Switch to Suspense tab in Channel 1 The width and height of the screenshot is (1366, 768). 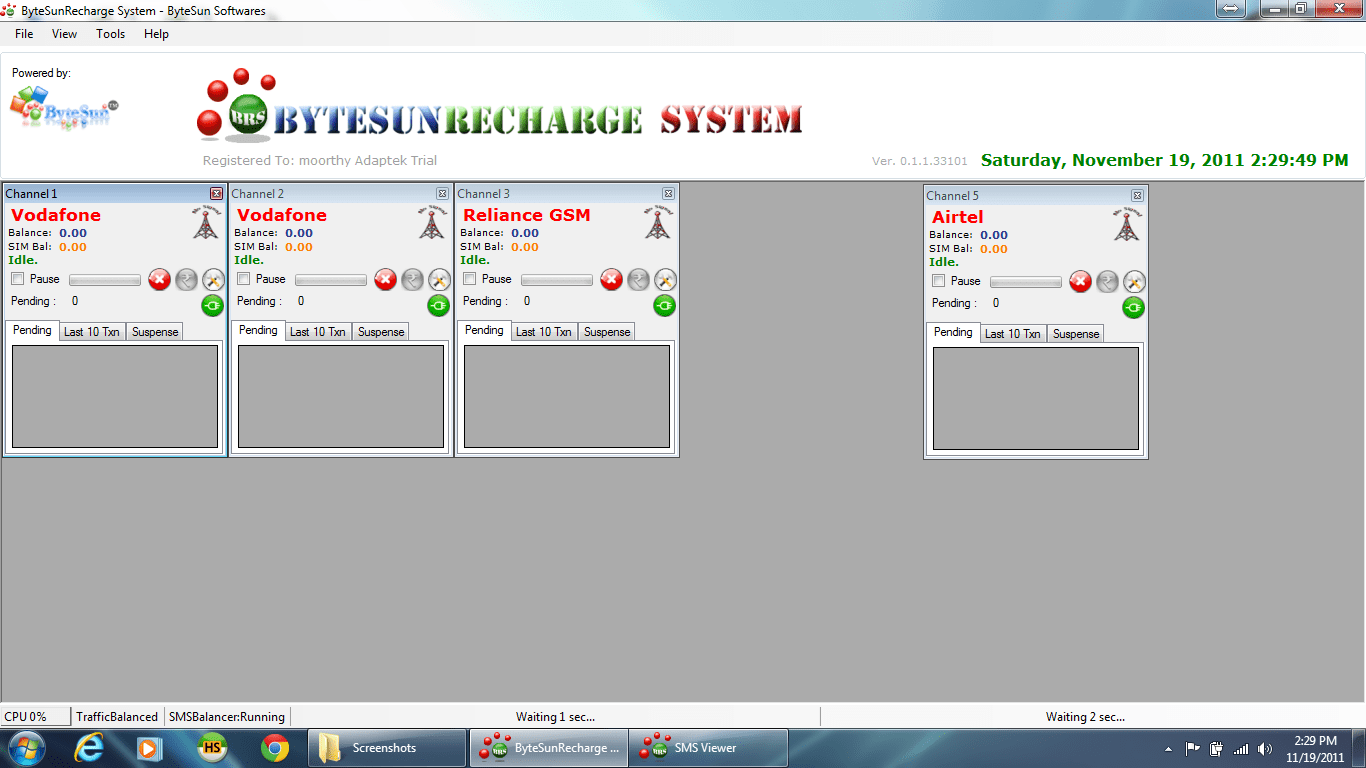click(x=155, y=332)
